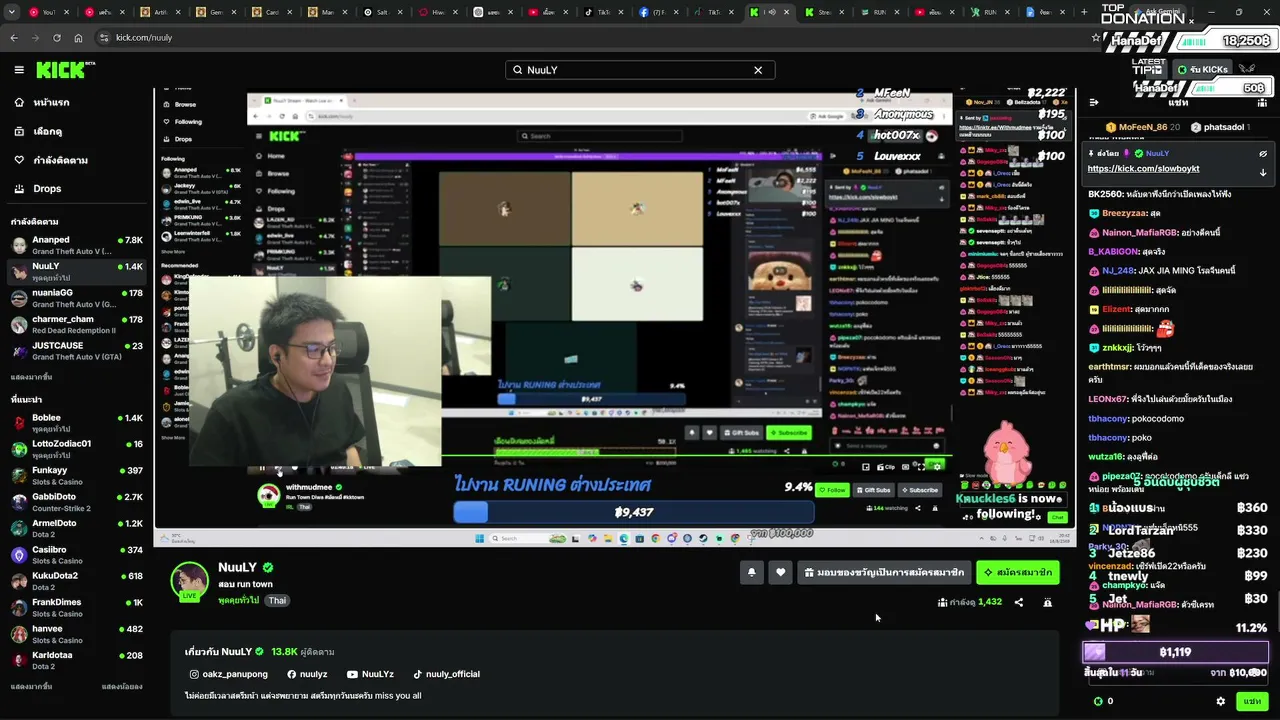The image size is (1280, 720).
Task: Click the gift subscriptions button
Action: coord(885,572)
